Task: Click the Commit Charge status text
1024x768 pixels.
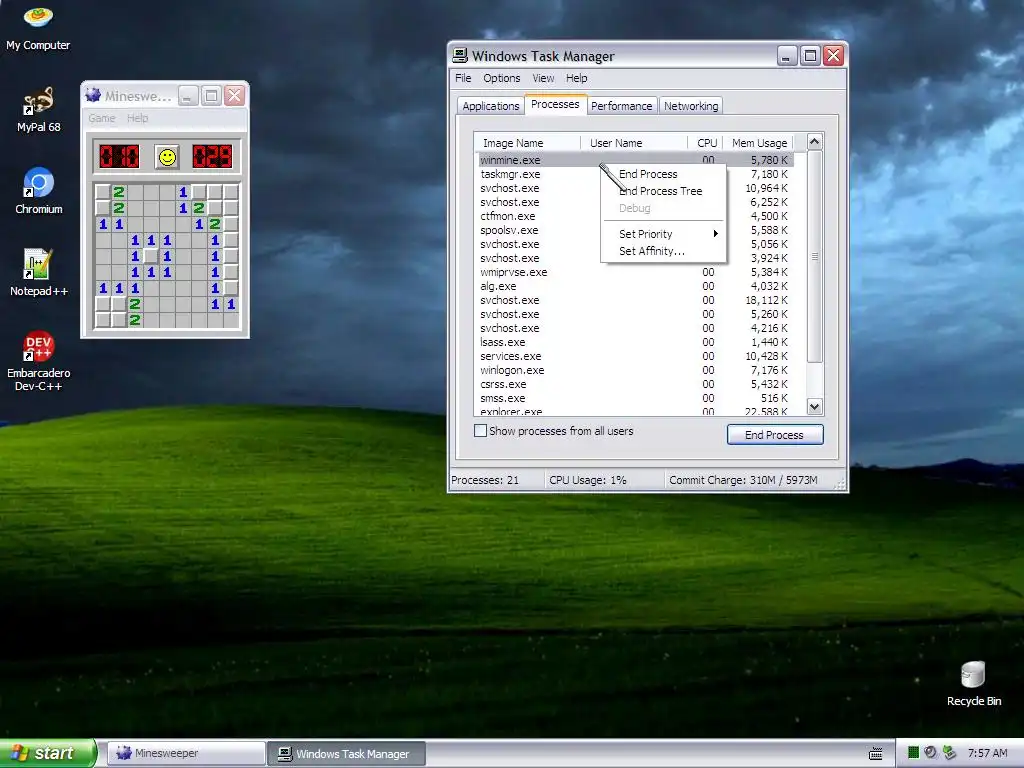Action: click(x=743, y=480)
